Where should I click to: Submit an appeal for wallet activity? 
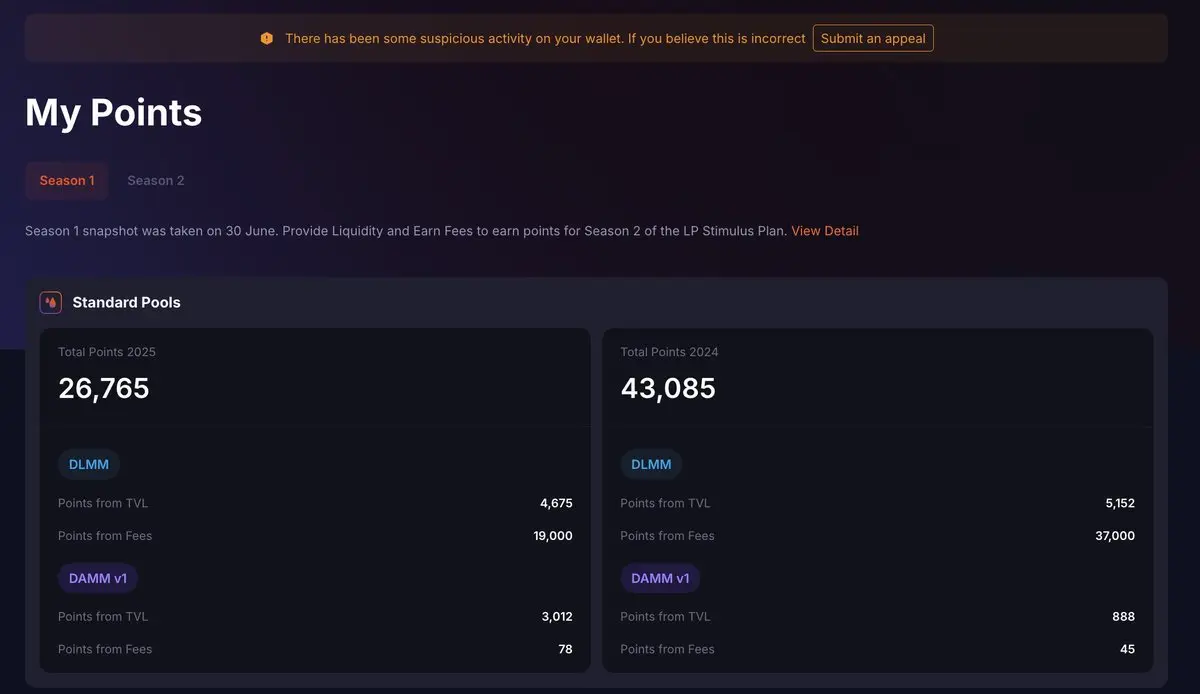(x=873, y=39)
